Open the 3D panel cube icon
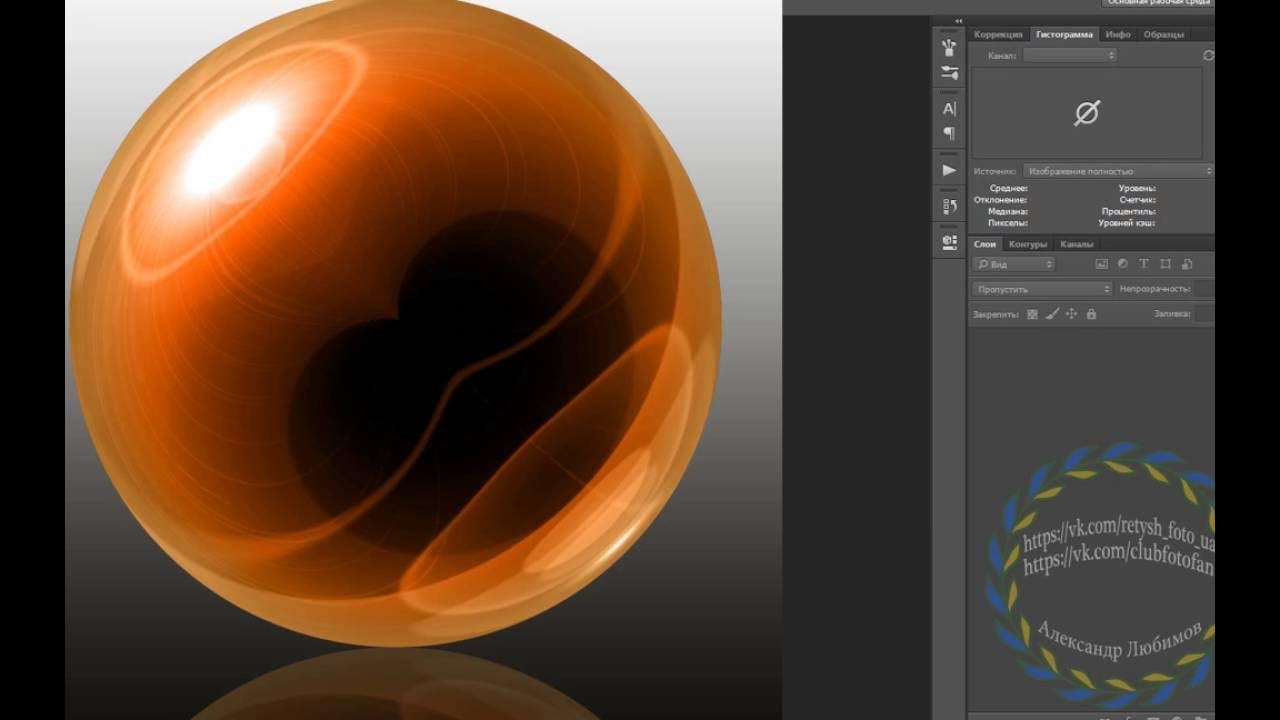 (x=949, y=241)
